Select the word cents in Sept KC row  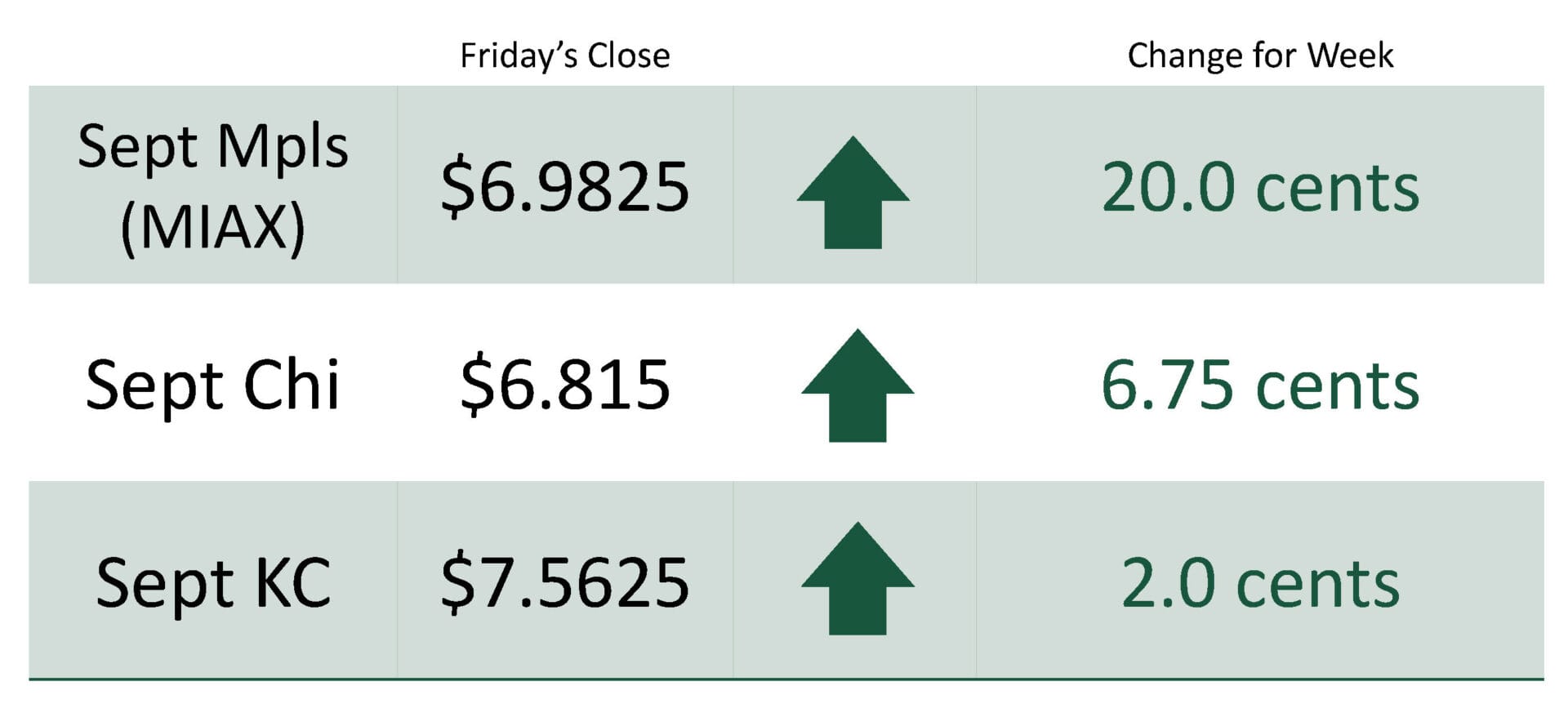tap(1318, 586)
